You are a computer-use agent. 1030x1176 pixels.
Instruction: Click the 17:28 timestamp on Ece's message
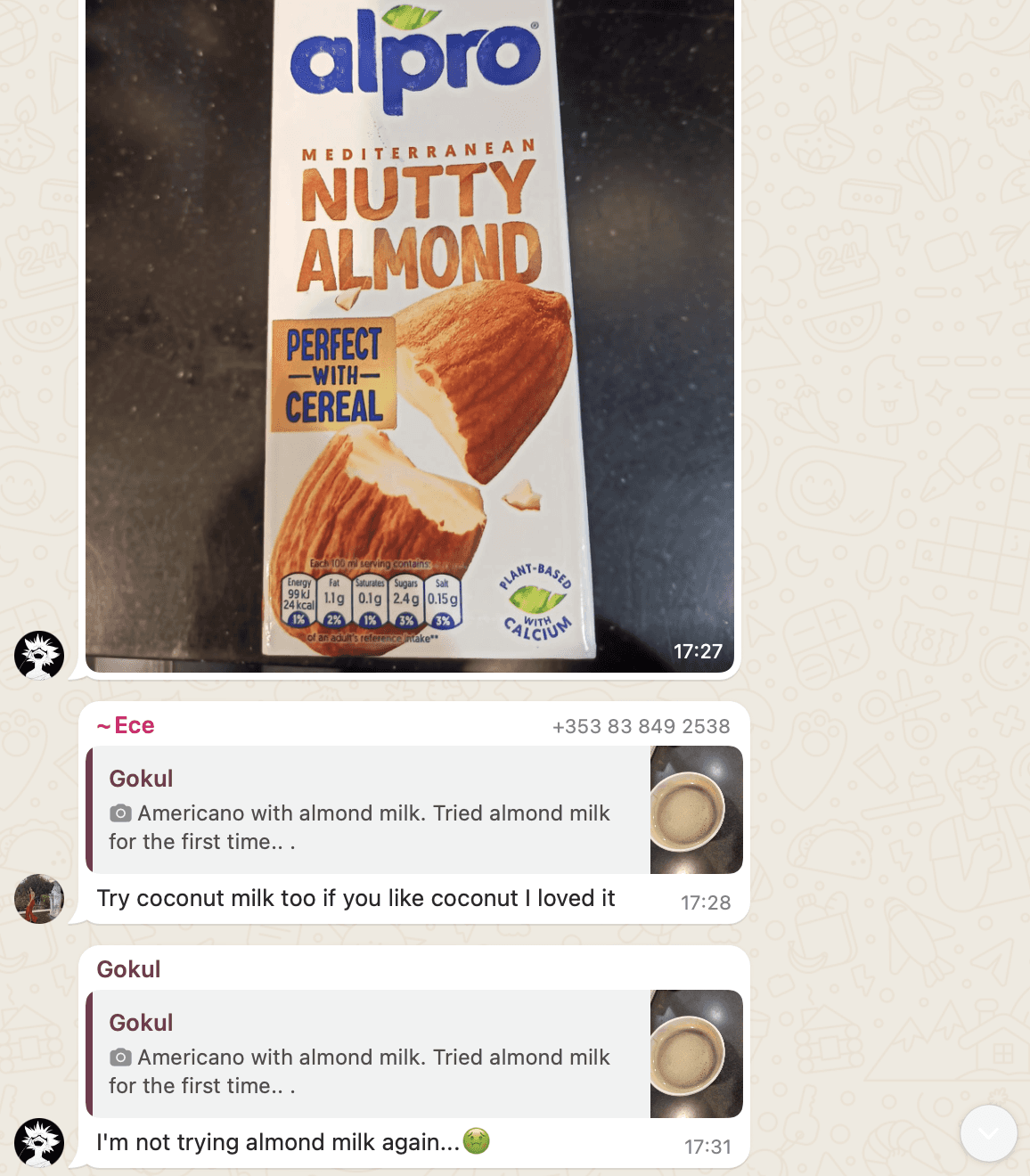(706, 902)
